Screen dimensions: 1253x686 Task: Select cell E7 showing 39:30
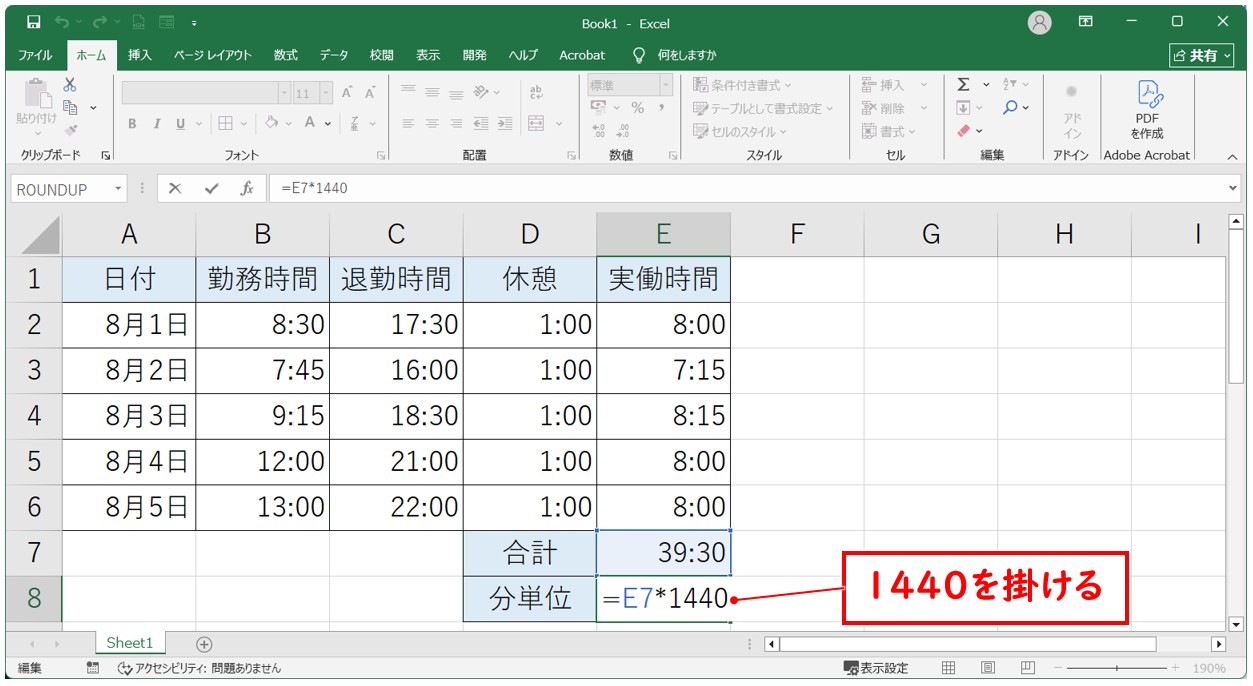point(663,552)
